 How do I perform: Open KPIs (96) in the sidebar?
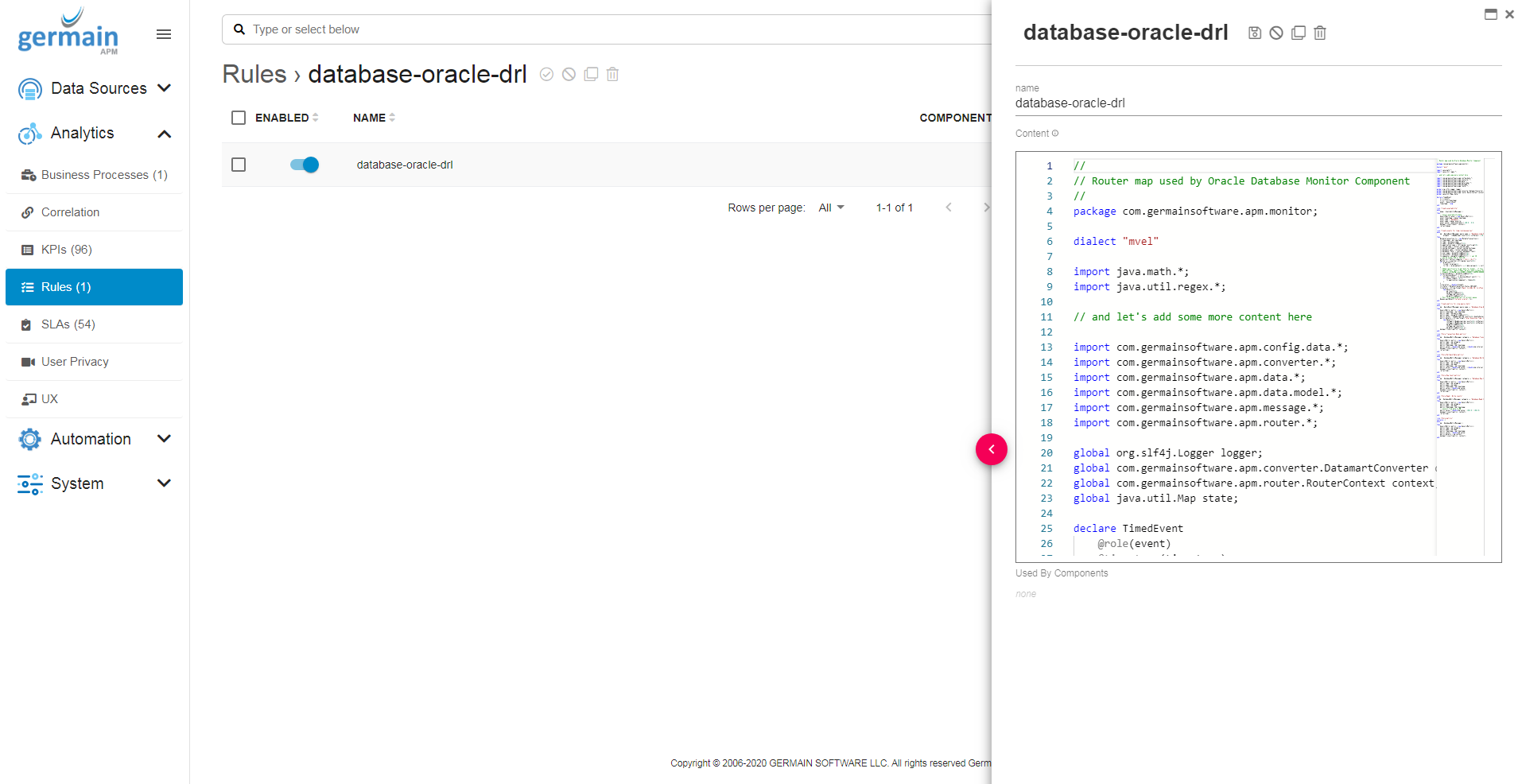point(67,250)
